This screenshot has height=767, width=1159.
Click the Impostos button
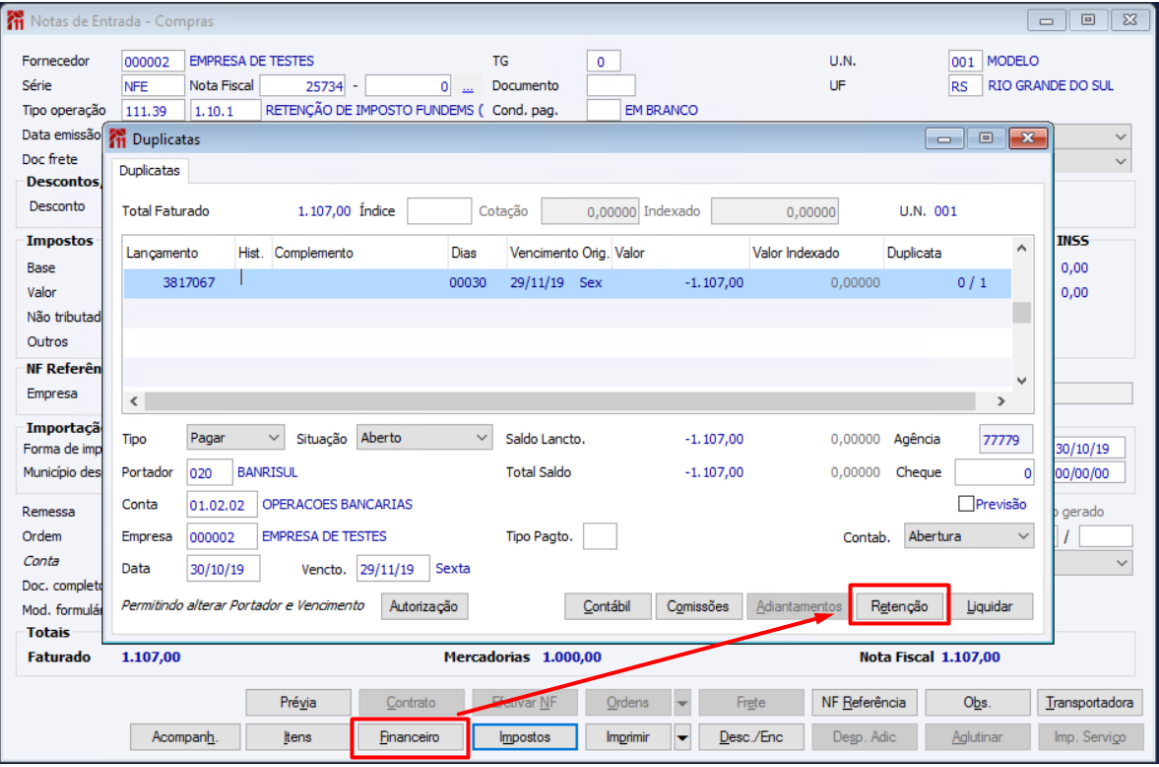[525, 737]
